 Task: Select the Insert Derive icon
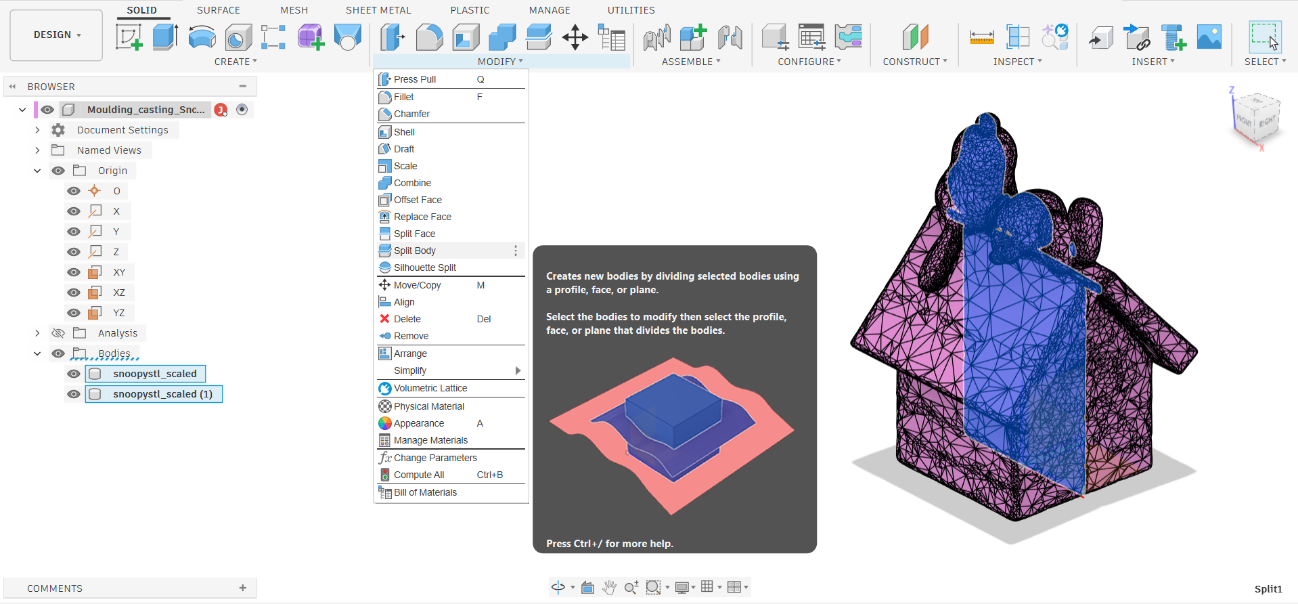pyautogui.click(x=1101, y=38)
